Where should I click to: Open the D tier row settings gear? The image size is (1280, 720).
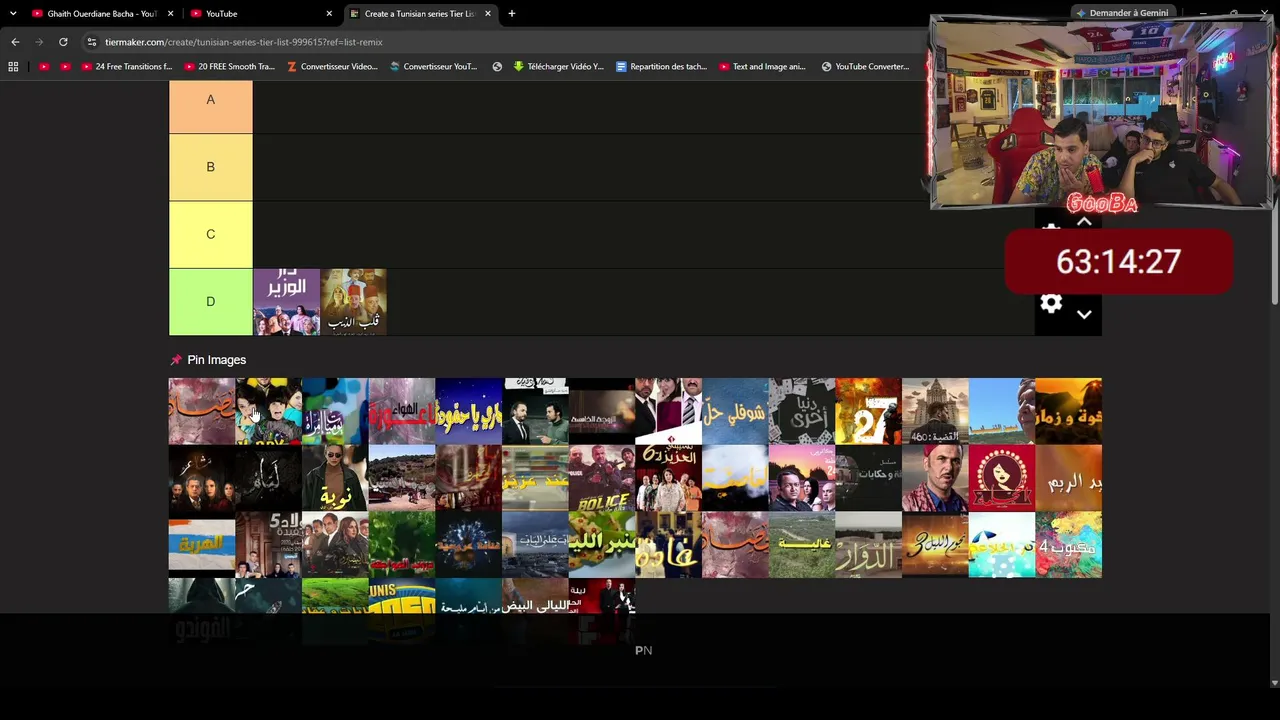(1050, 303)
